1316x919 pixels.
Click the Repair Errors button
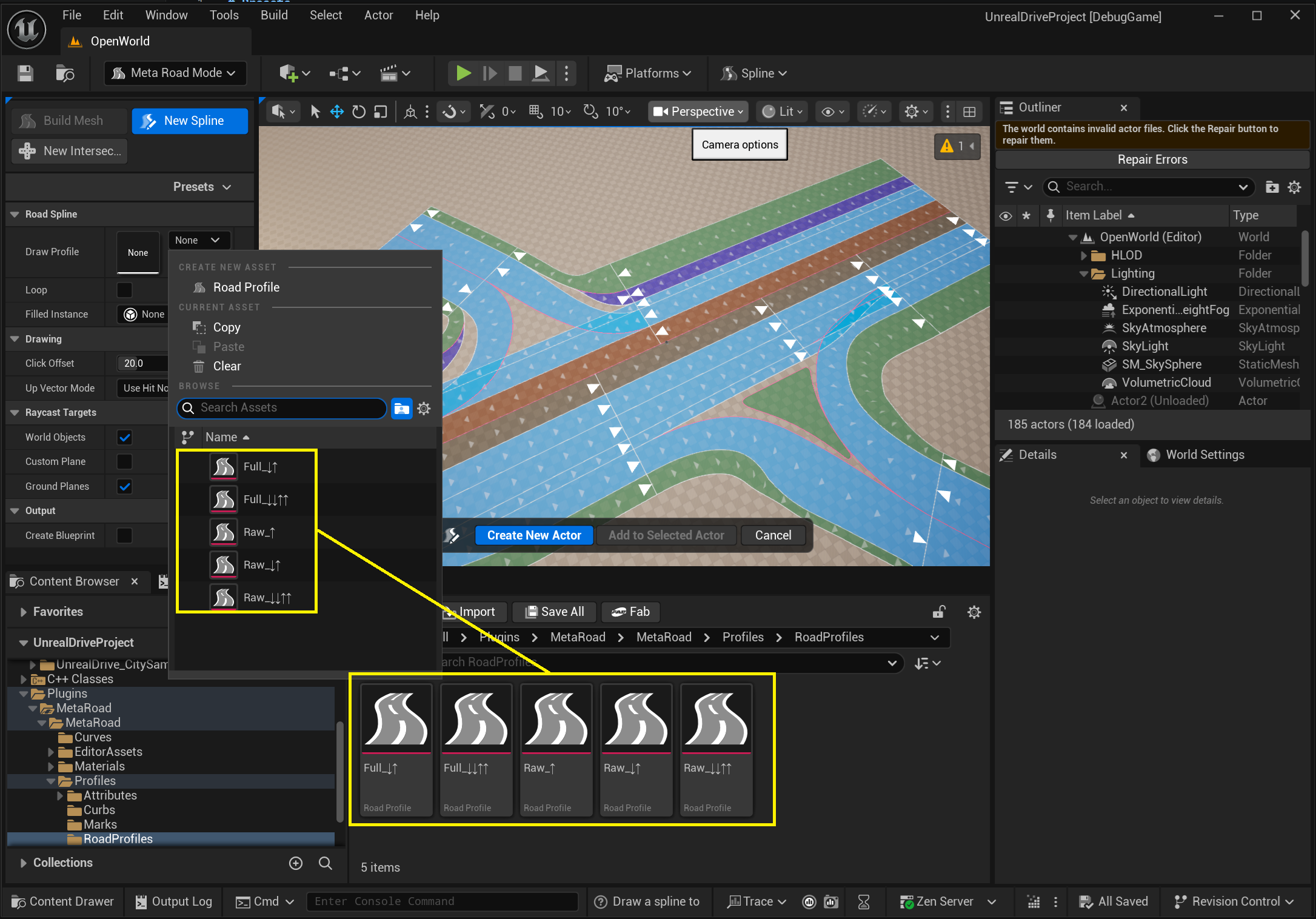click(x=1152, y=159)
